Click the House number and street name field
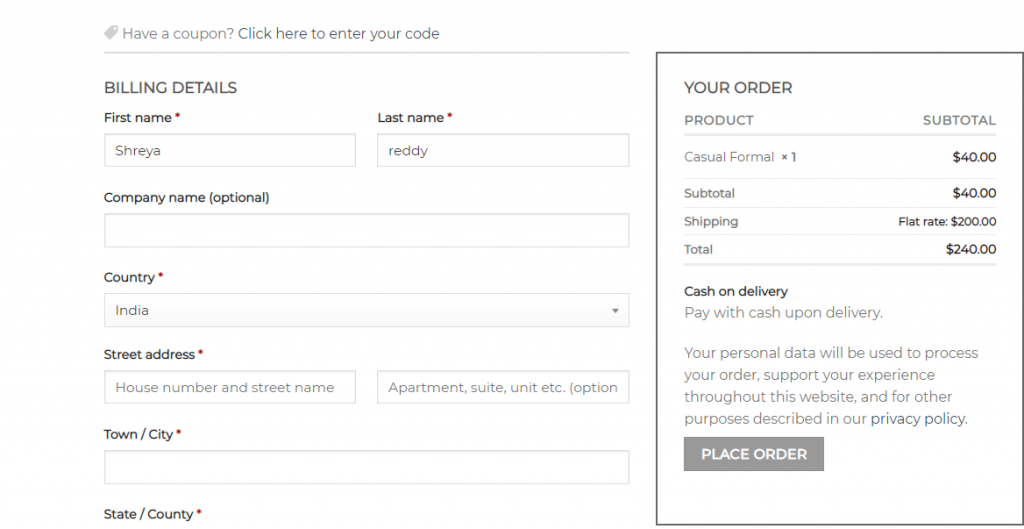 click(x=230, y=387)
